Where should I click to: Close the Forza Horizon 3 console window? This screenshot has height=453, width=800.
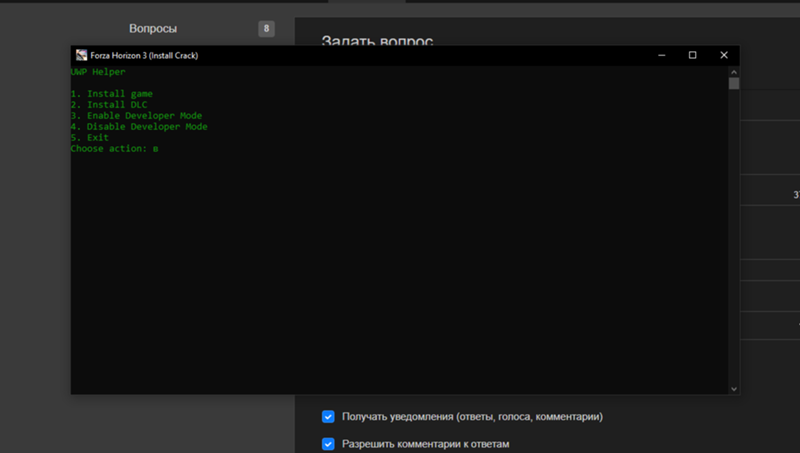[724, 55]
